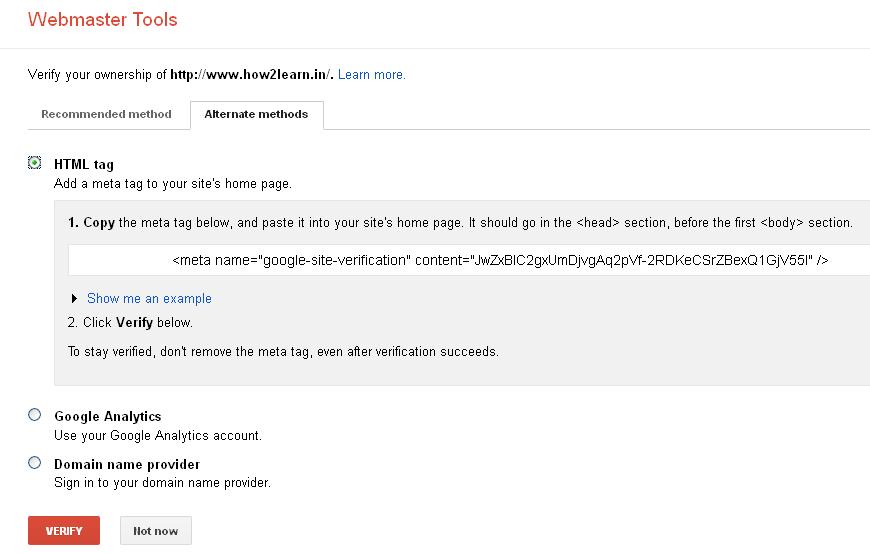Switch to the Recommended method tab
This screenshot has width=870, height=553.
tap(107, 114)
